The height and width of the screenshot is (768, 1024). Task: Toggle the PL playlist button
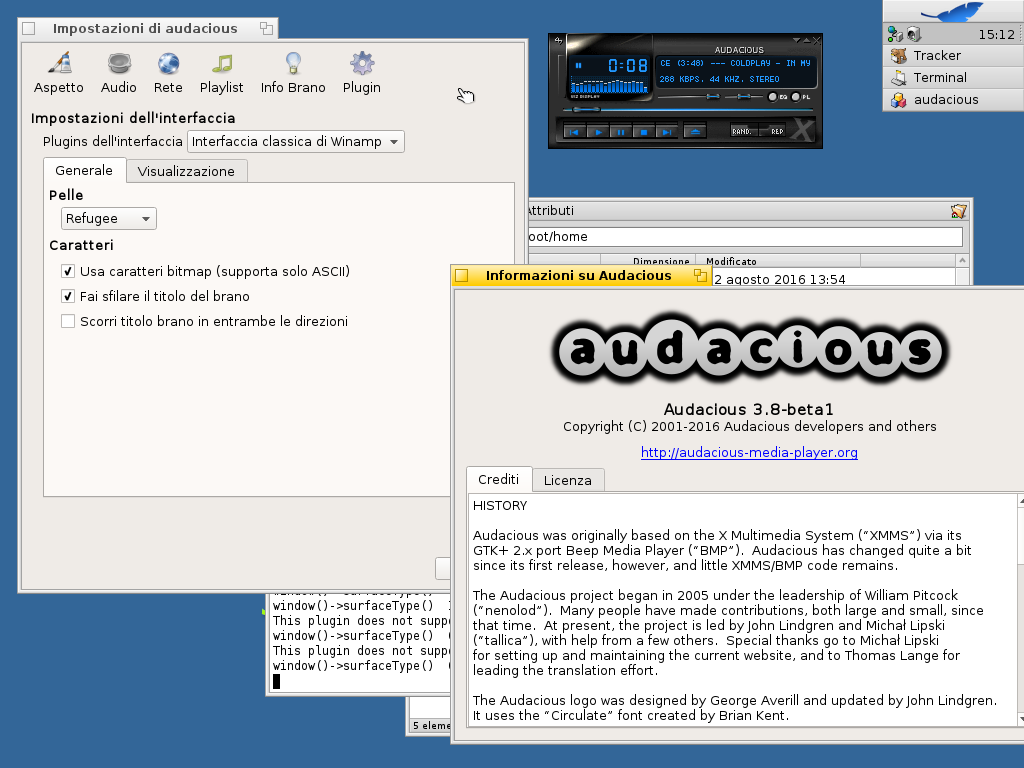(801, 97)
